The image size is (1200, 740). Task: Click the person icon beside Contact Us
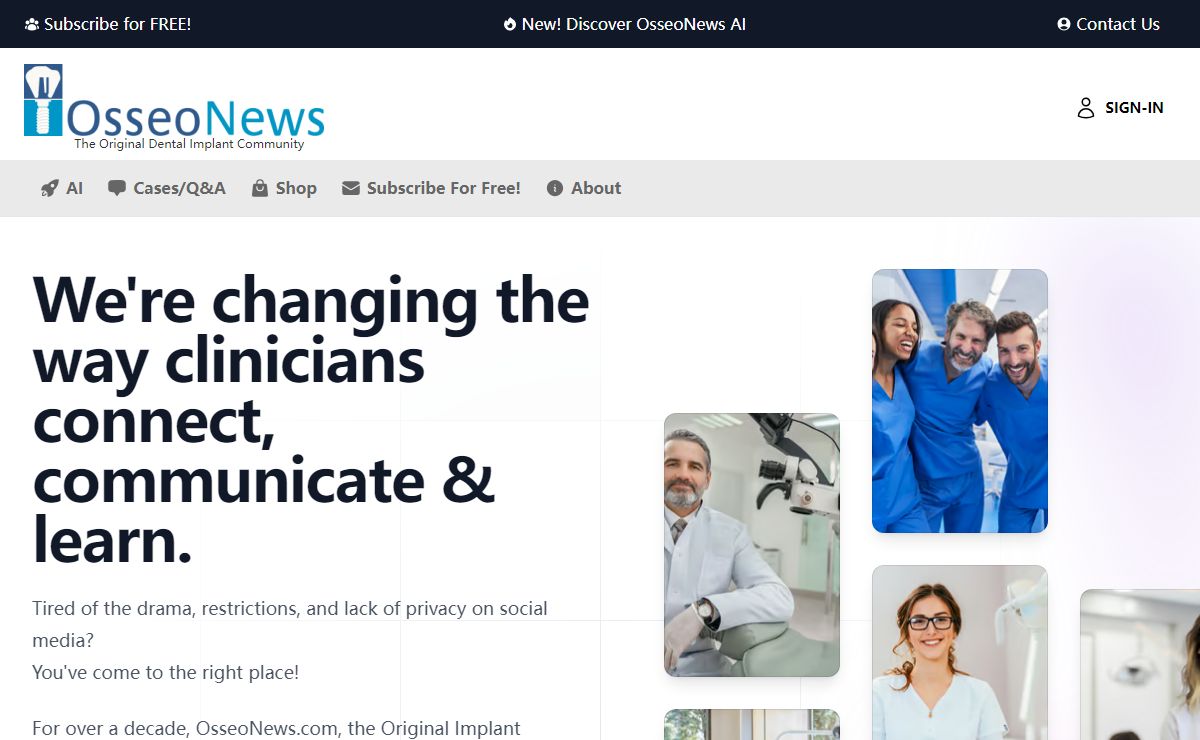tap(1064, 24)
